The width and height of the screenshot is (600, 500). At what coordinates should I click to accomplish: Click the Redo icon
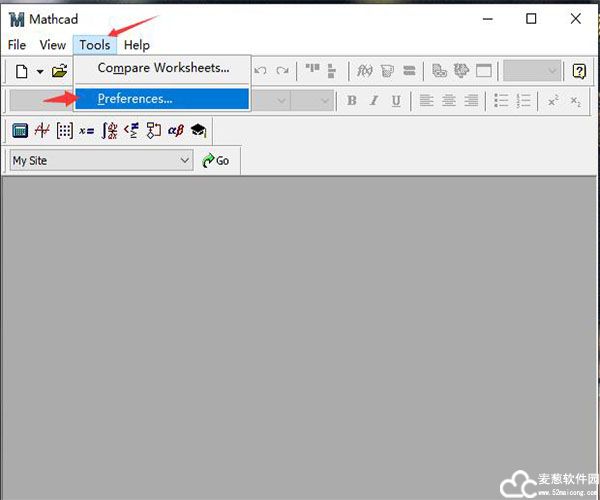(x=282, y=71)
